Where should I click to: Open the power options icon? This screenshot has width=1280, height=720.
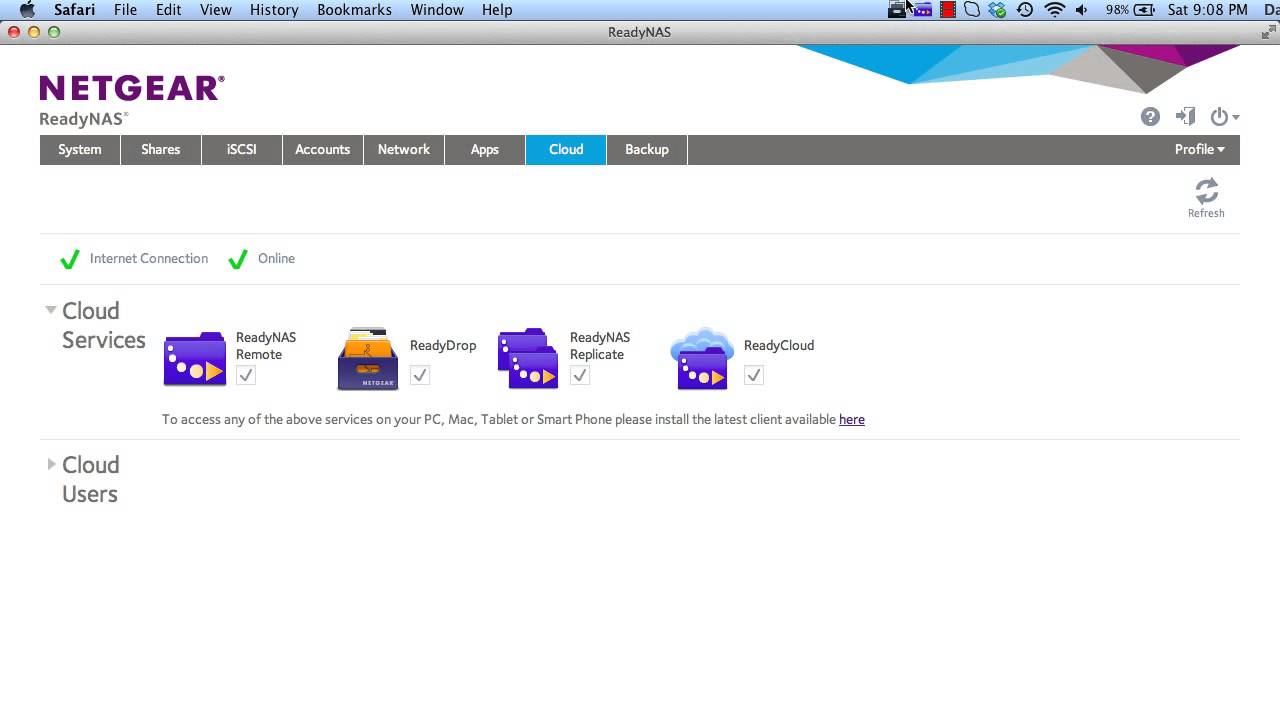coord(1224,117)
